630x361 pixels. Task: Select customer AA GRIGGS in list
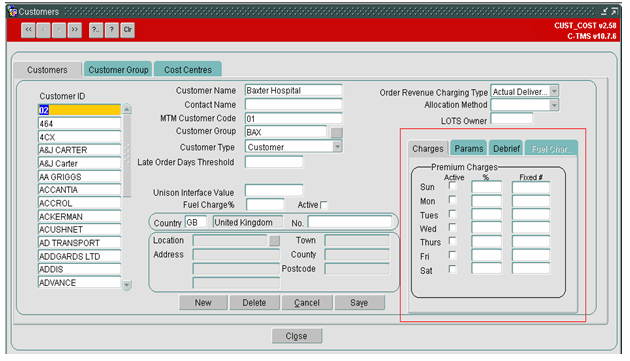[x=80, y=176]
